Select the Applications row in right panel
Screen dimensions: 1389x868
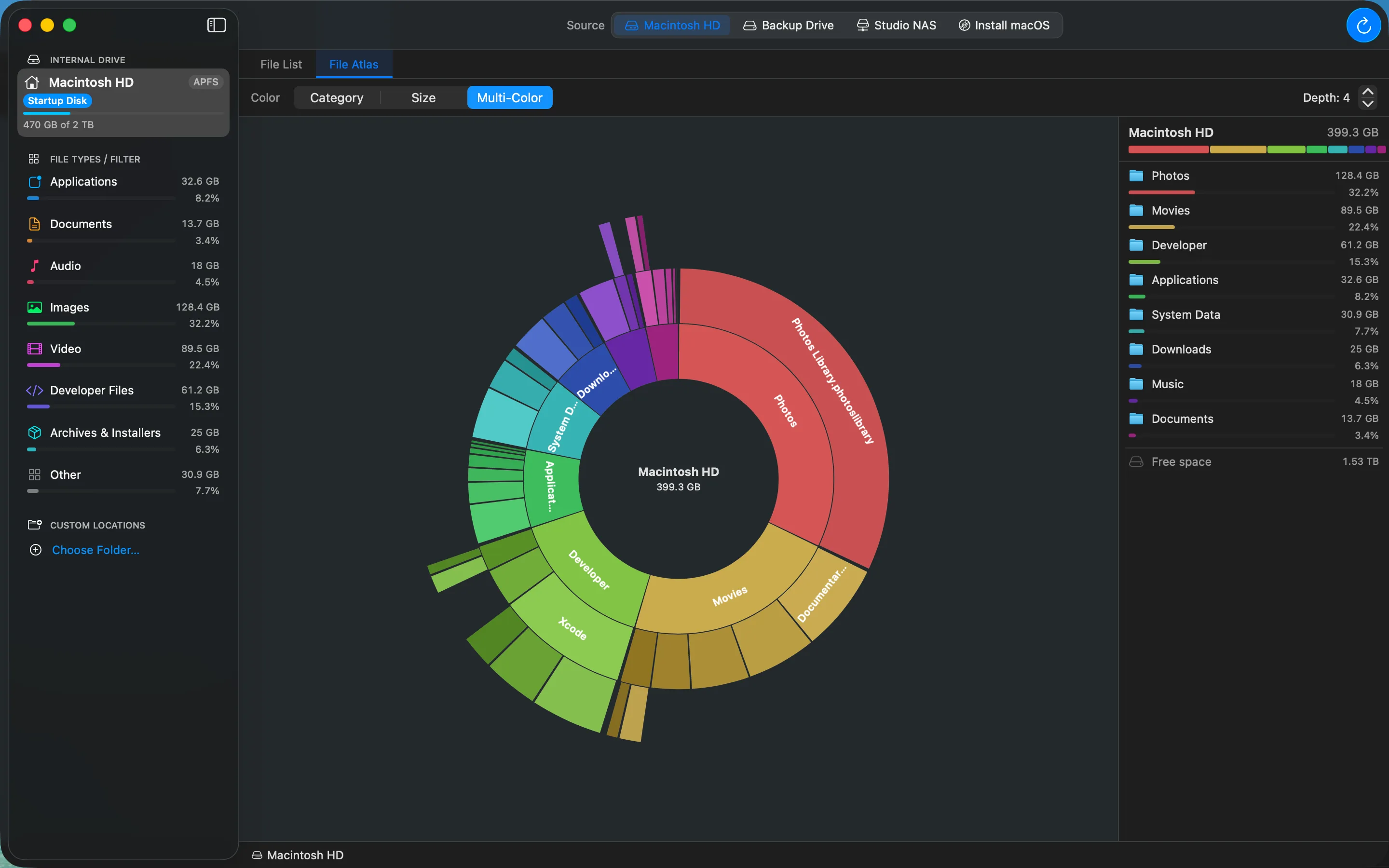pos(1253,287)
